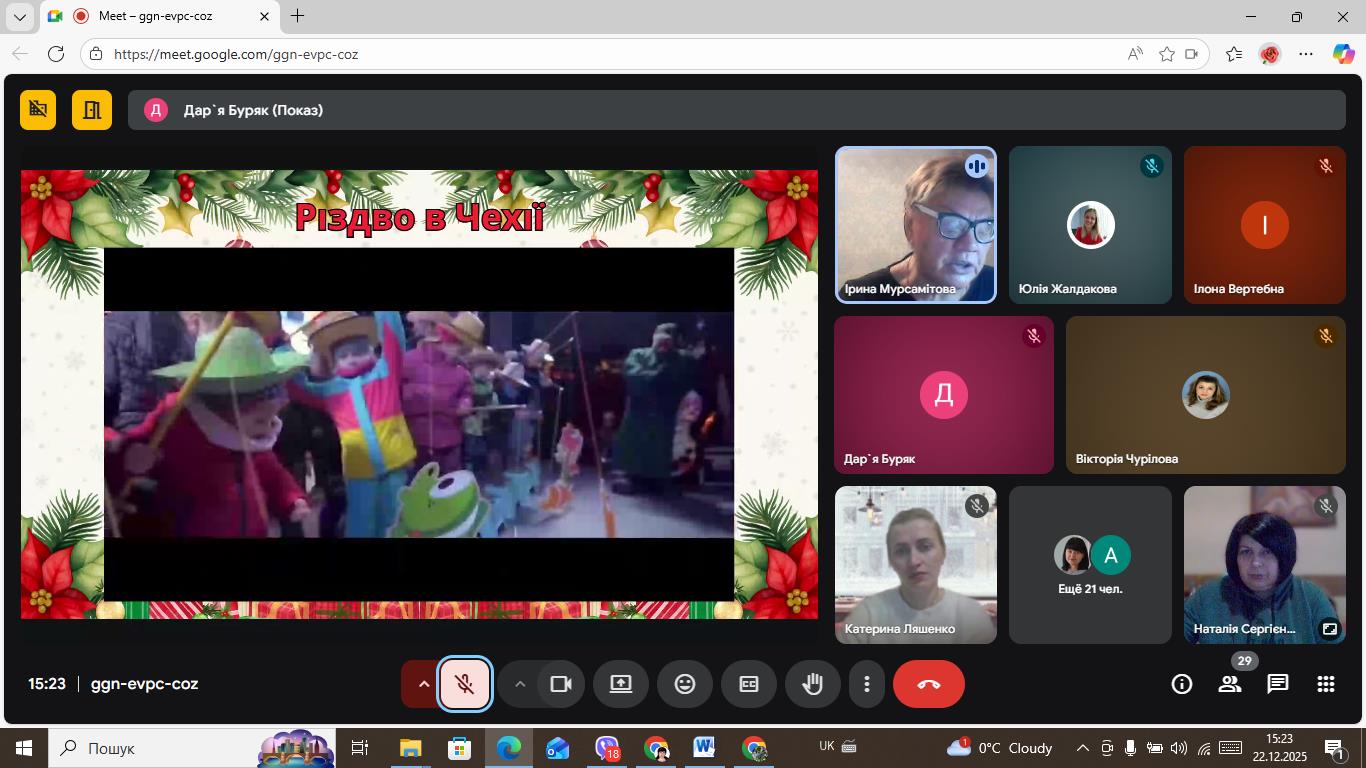Screen dimensions: 1366x768
Task: Start screen presentation with Present button
Action: (621, 684)
